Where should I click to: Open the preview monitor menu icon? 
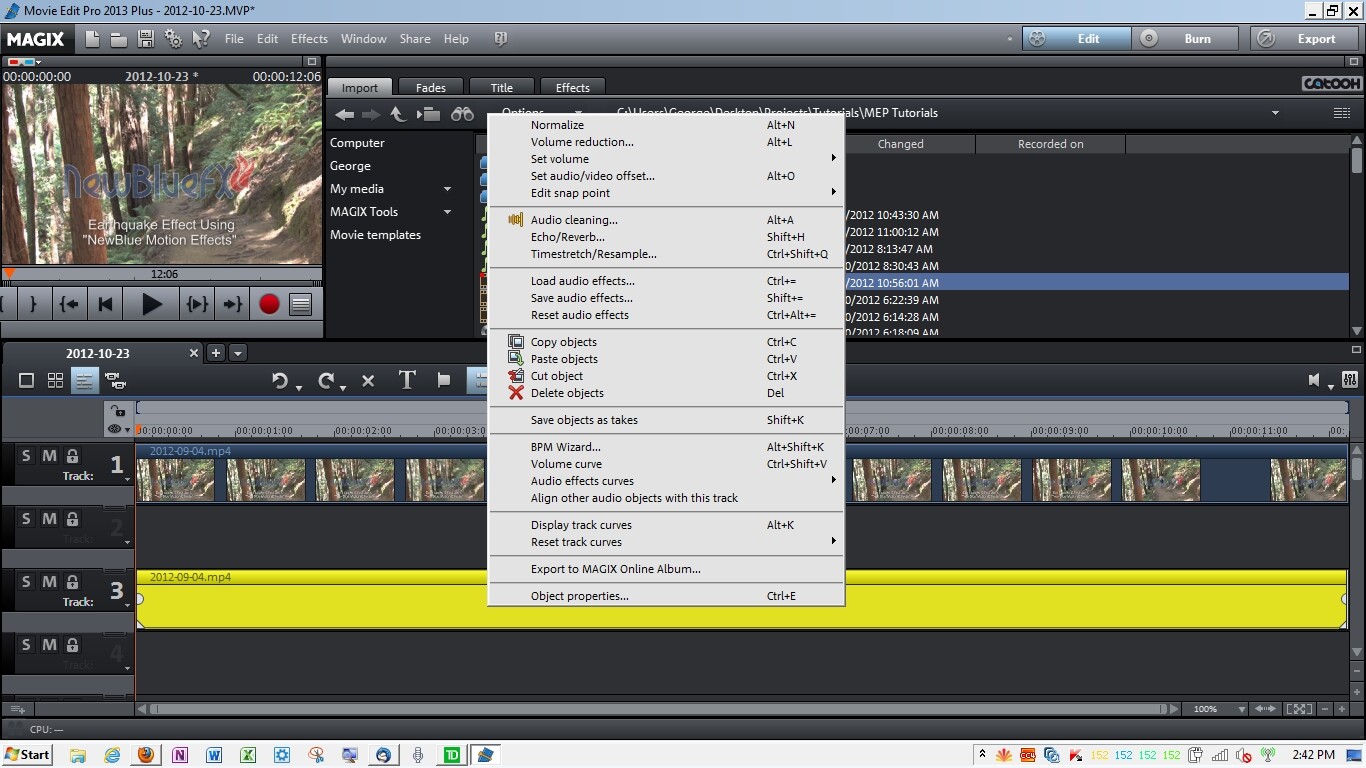pyautogui.click(x=301, y=304)
